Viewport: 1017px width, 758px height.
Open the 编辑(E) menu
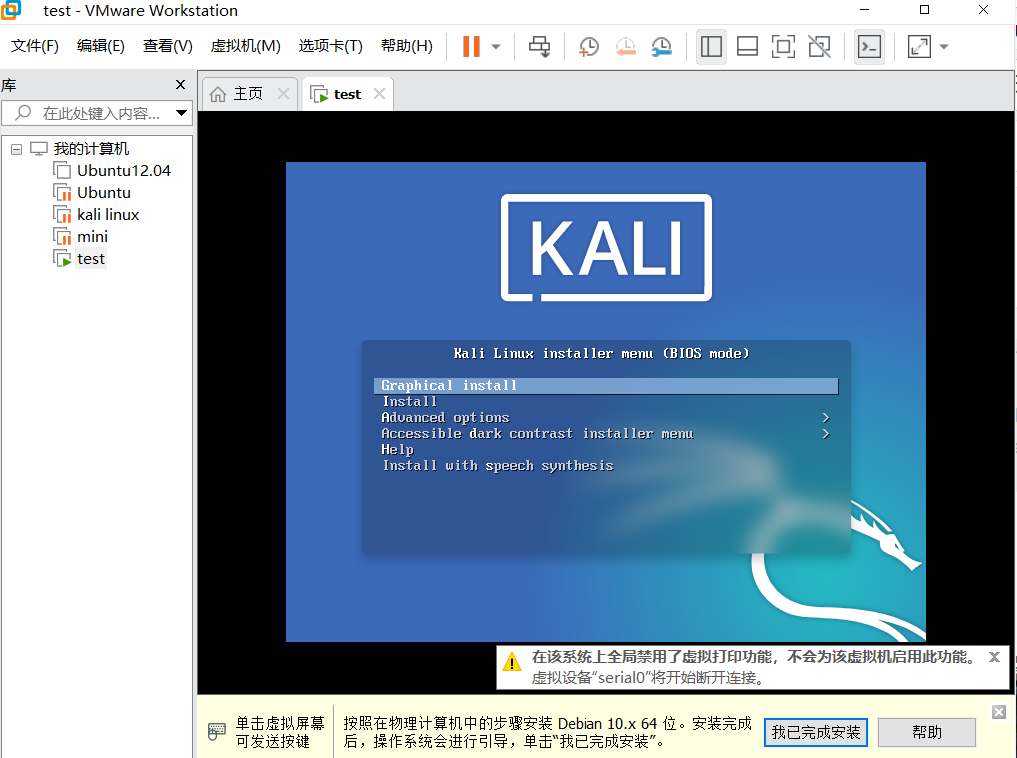pos(101,46)
